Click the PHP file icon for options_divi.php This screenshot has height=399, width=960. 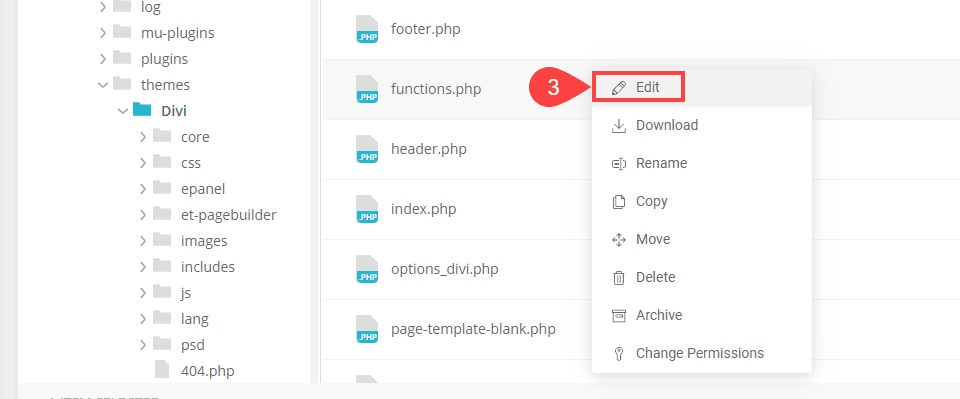tap(367, 269)
